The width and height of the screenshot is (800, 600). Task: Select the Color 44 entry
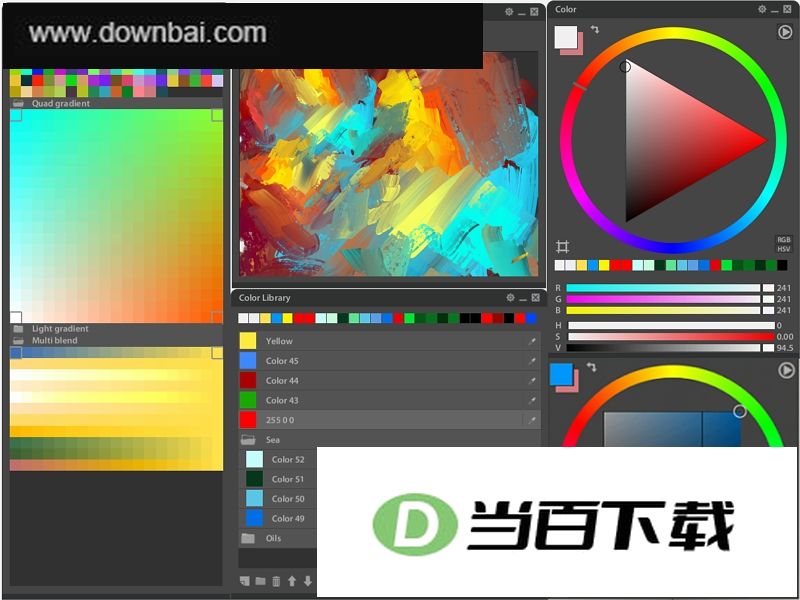tap(389, 381)
